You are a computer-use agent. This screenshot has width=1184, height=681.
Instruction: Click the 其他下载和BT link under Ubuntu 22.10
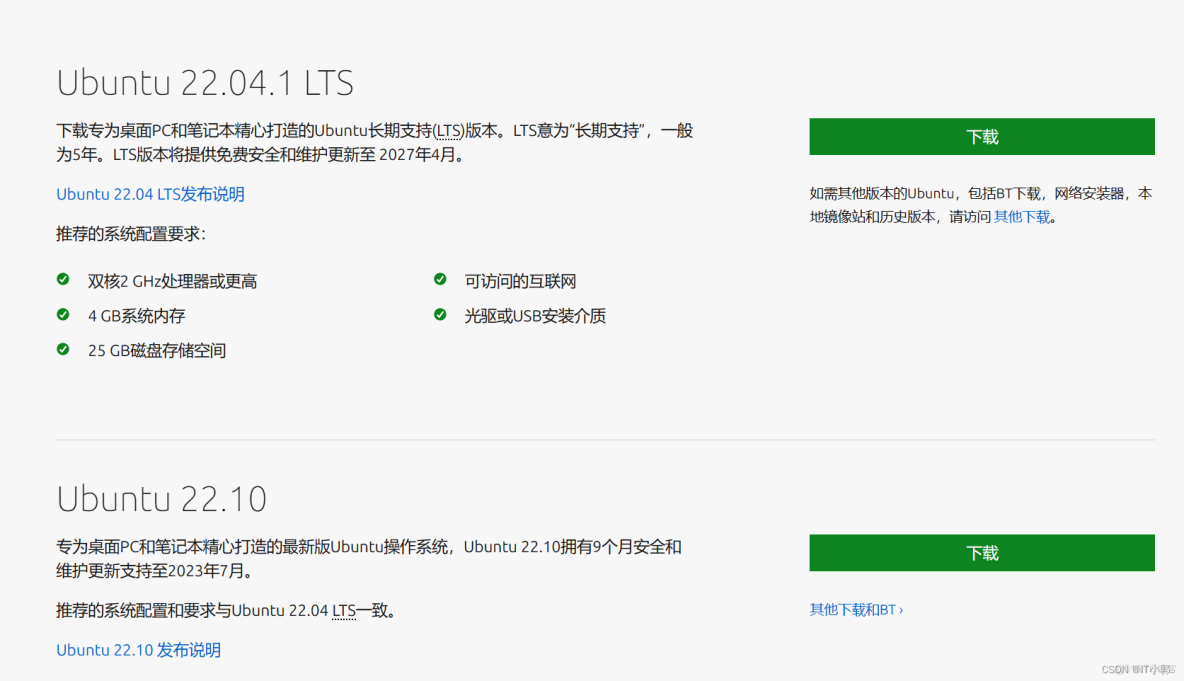850,608
